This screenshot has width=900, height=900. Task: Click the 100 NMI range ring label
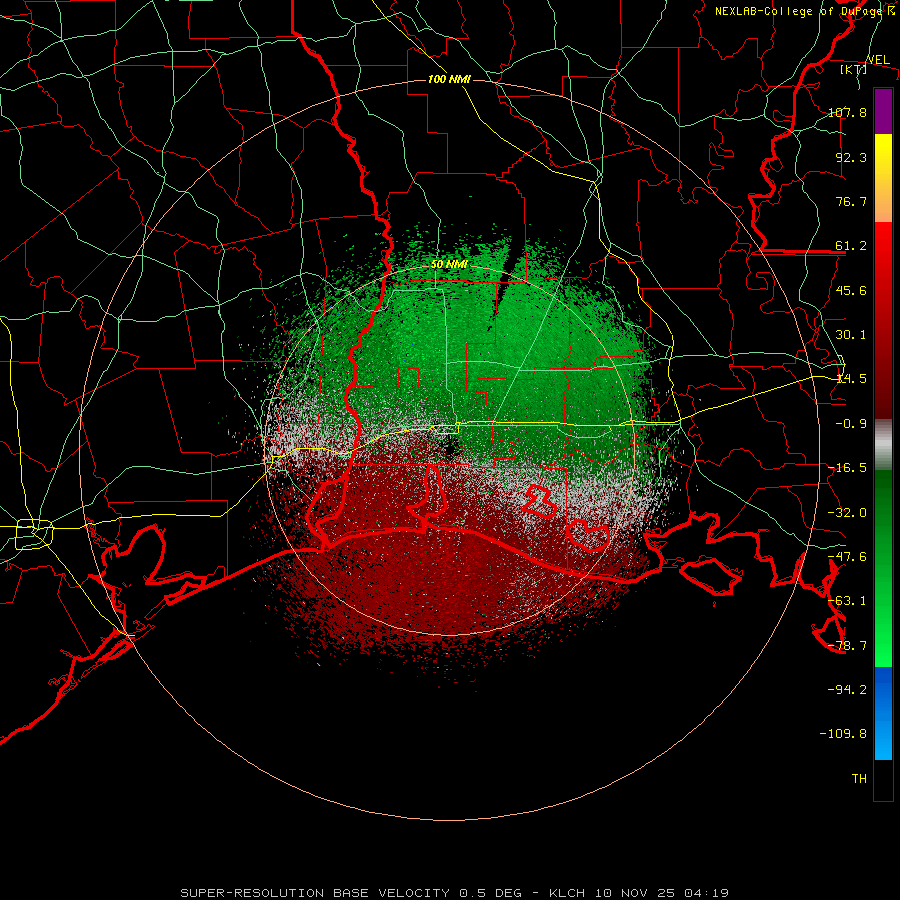449,79
